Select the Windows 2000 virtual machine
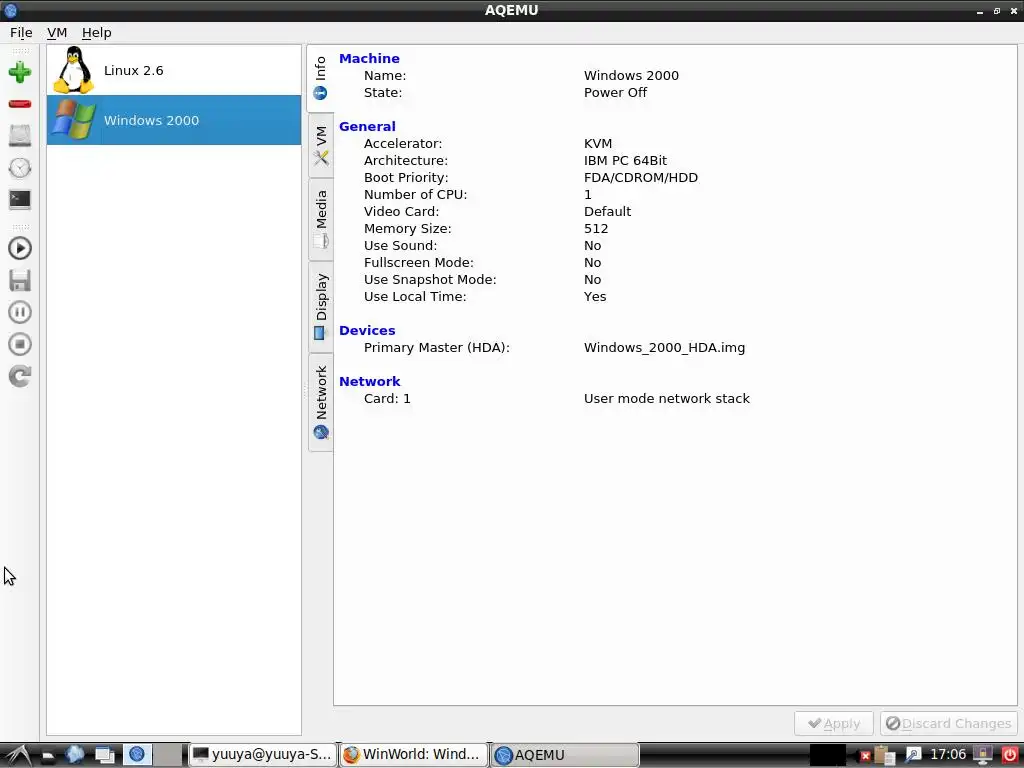The height and width of the screenshot is (768, 1024). coord(174,120)
